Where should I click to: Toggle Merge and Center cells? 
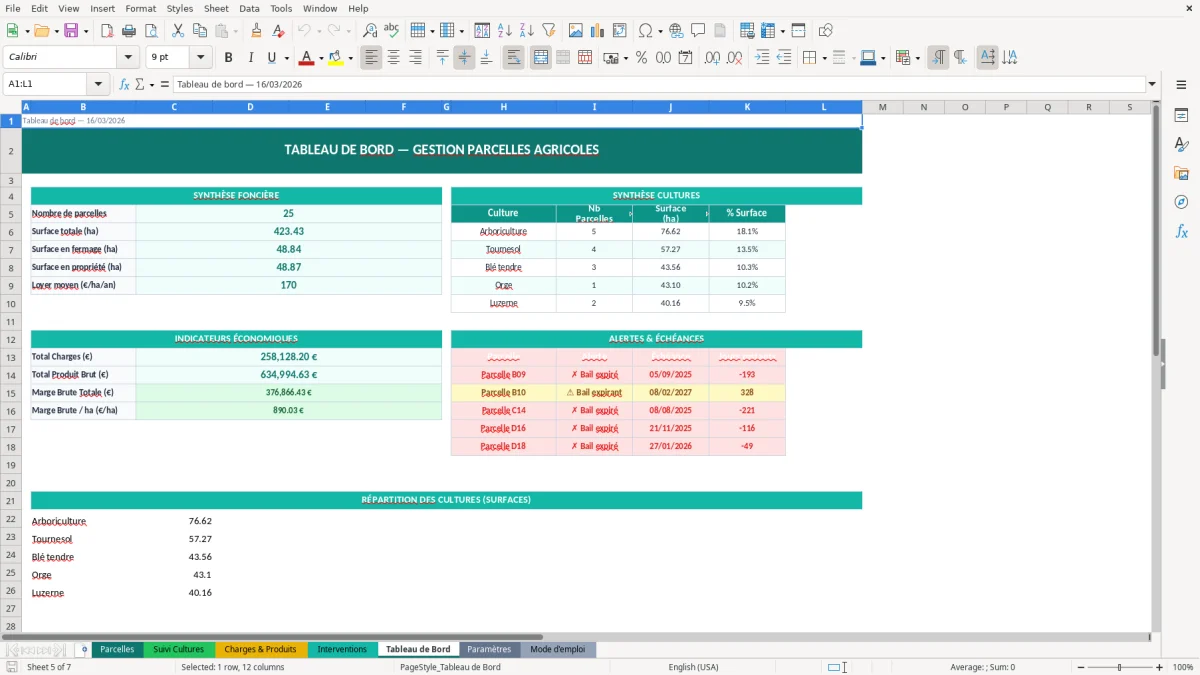[x=540, y=58]
